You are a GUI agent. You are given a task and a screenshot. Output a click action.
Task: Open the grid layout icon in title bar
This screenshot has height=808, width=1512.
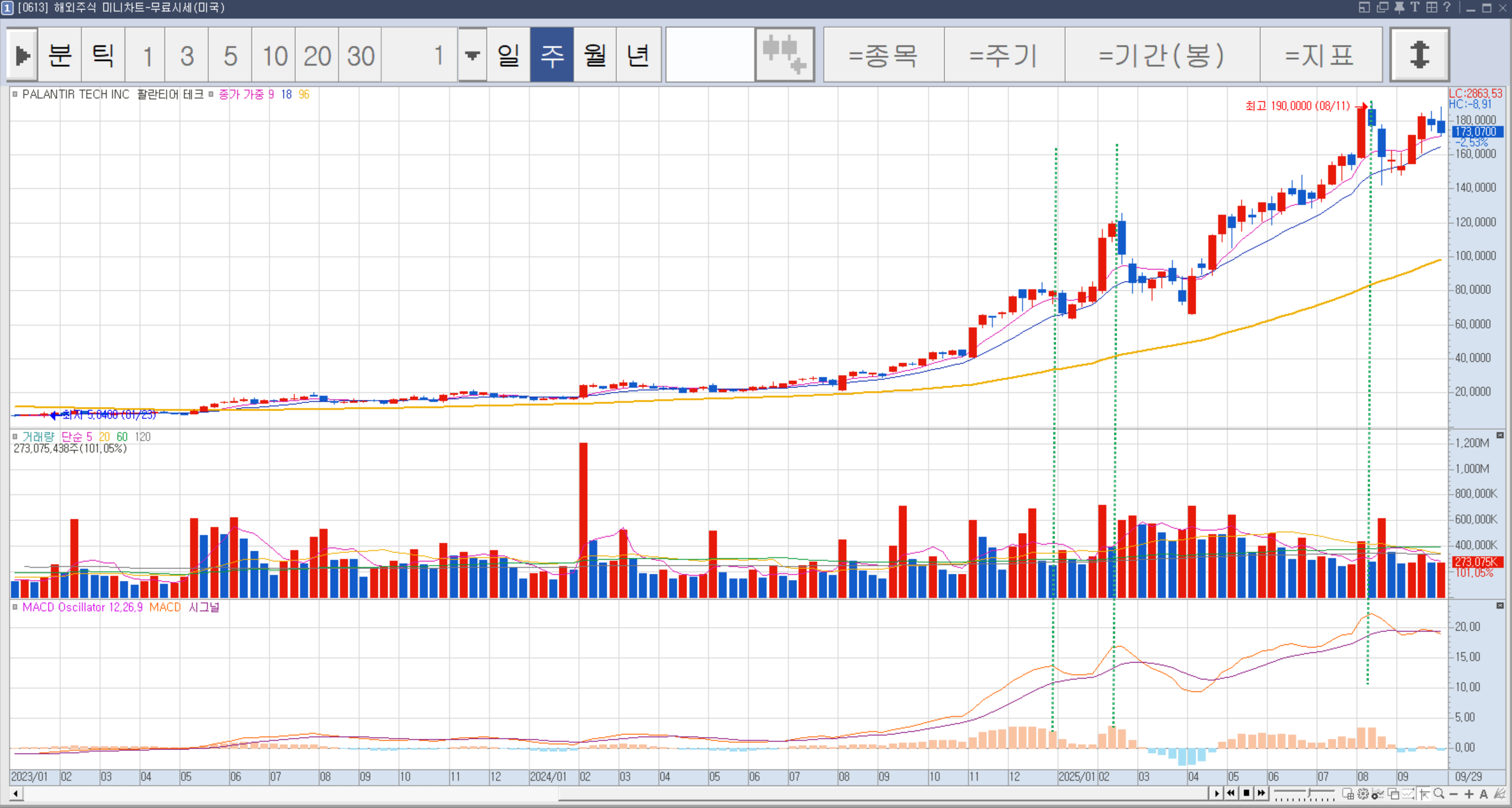(x=1431, y=8)
